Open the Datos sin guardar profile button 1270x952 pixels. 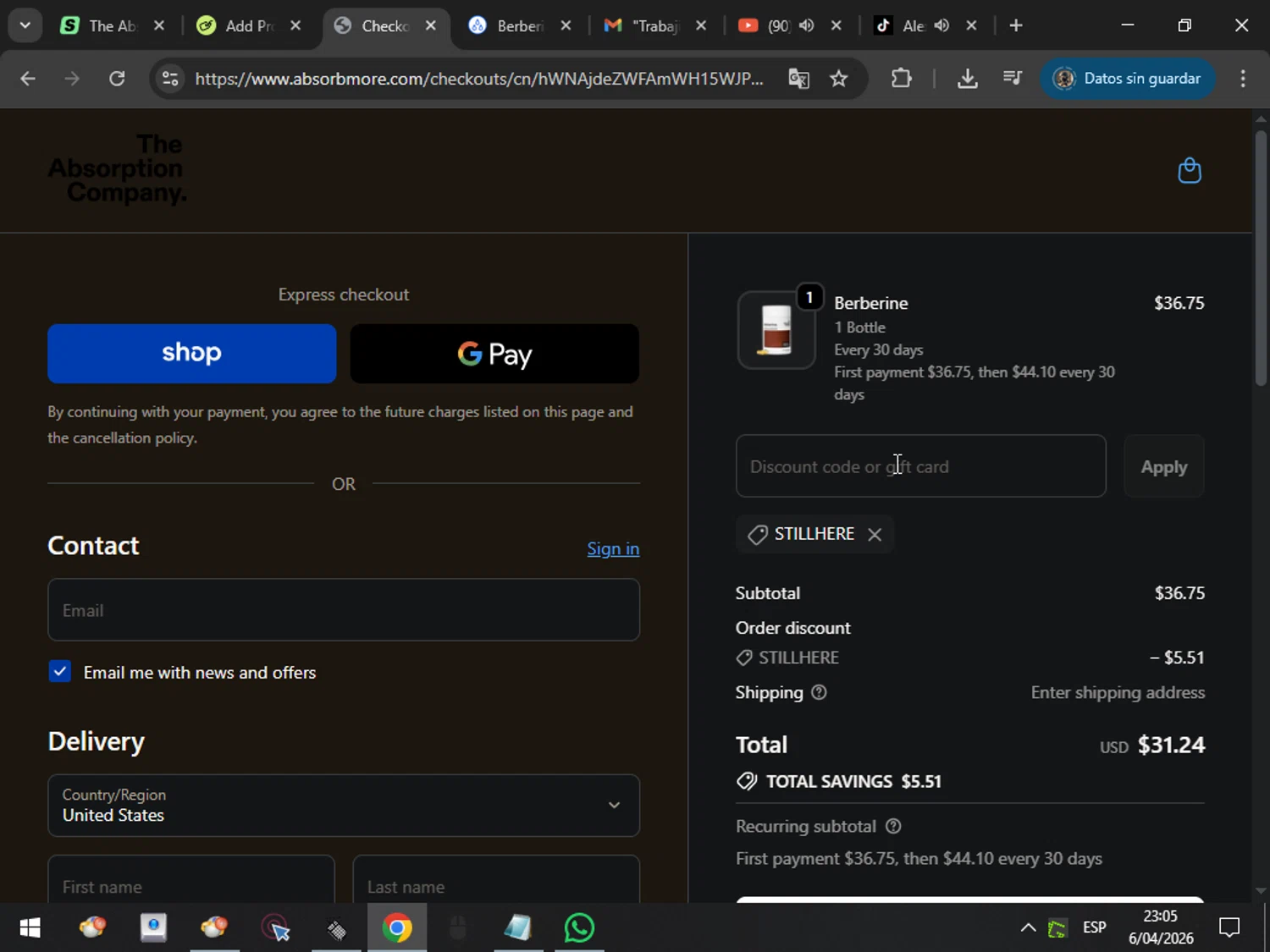[x=1127, y=79]
